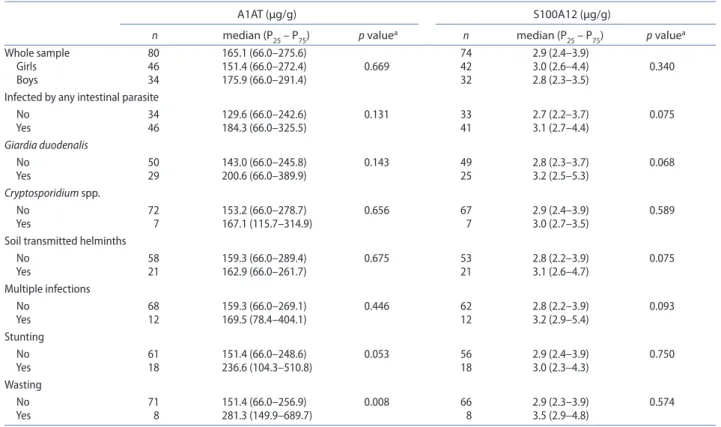Image resolution: width=721 pixels, height=427 pixels.
Task: Select the value '3.0 (2.6–4.4)'
Action: coord(561,66)
